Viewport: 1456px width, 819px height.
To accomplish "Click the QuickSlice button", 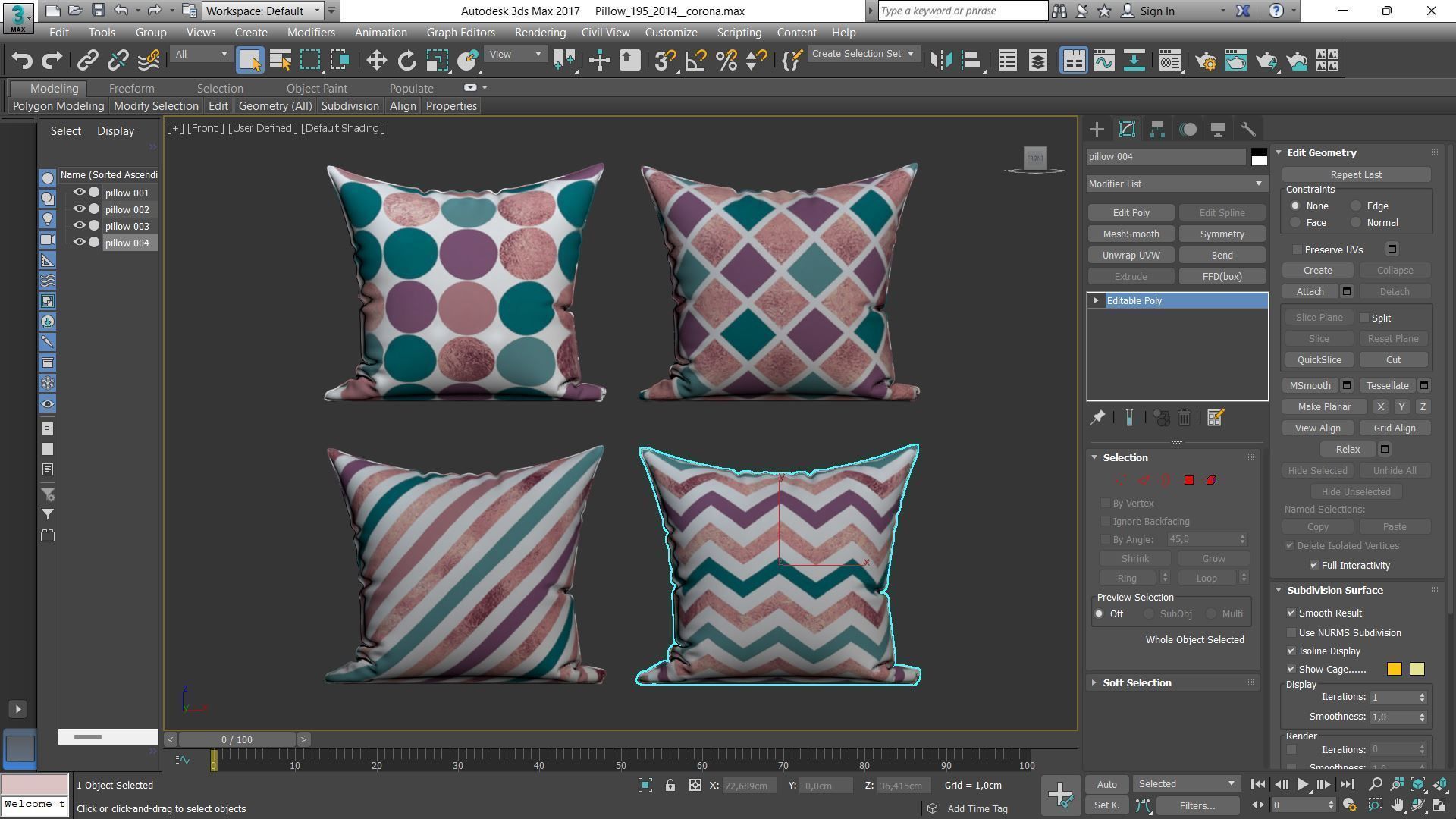I will click(x=1319, y=360).
